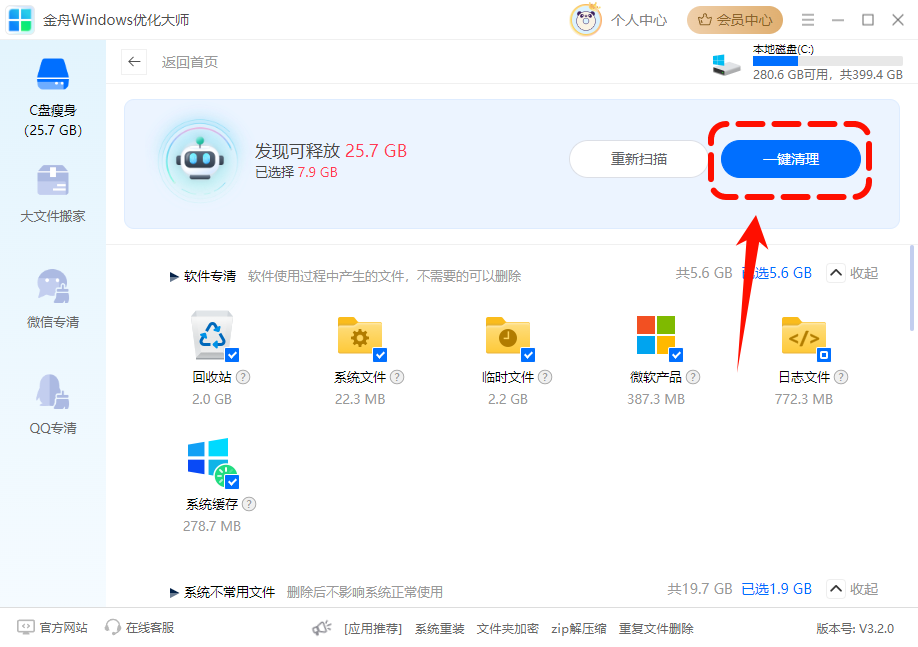This screenshot has height=647, width=918.
Task: Open the C盘瘦身 sidebar icon
Action: click(53, 74)
